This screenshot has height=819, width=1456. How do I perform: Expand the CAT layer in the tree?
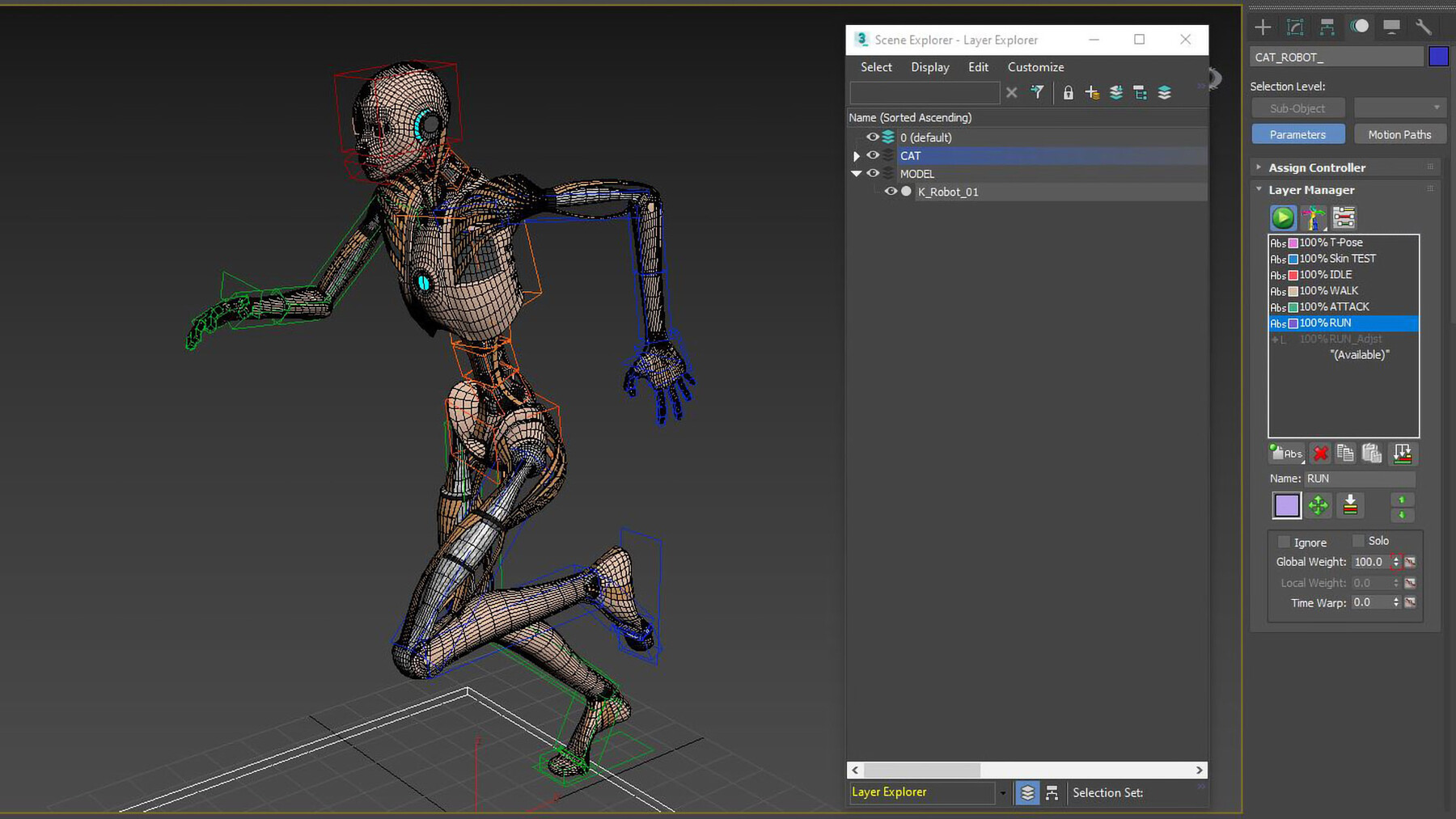pos(857,156)
